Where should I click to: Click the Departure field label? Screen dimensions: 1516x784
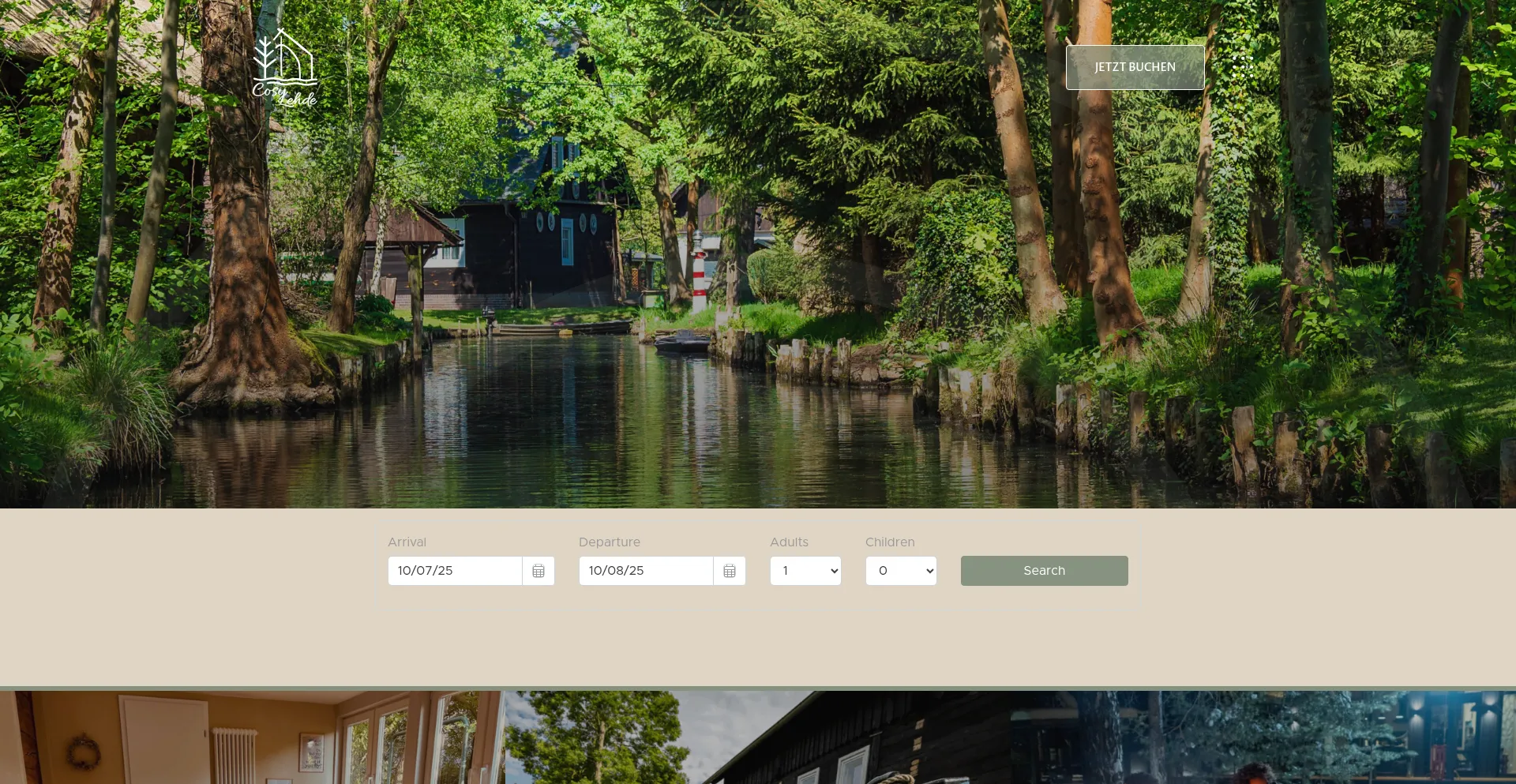609,542
